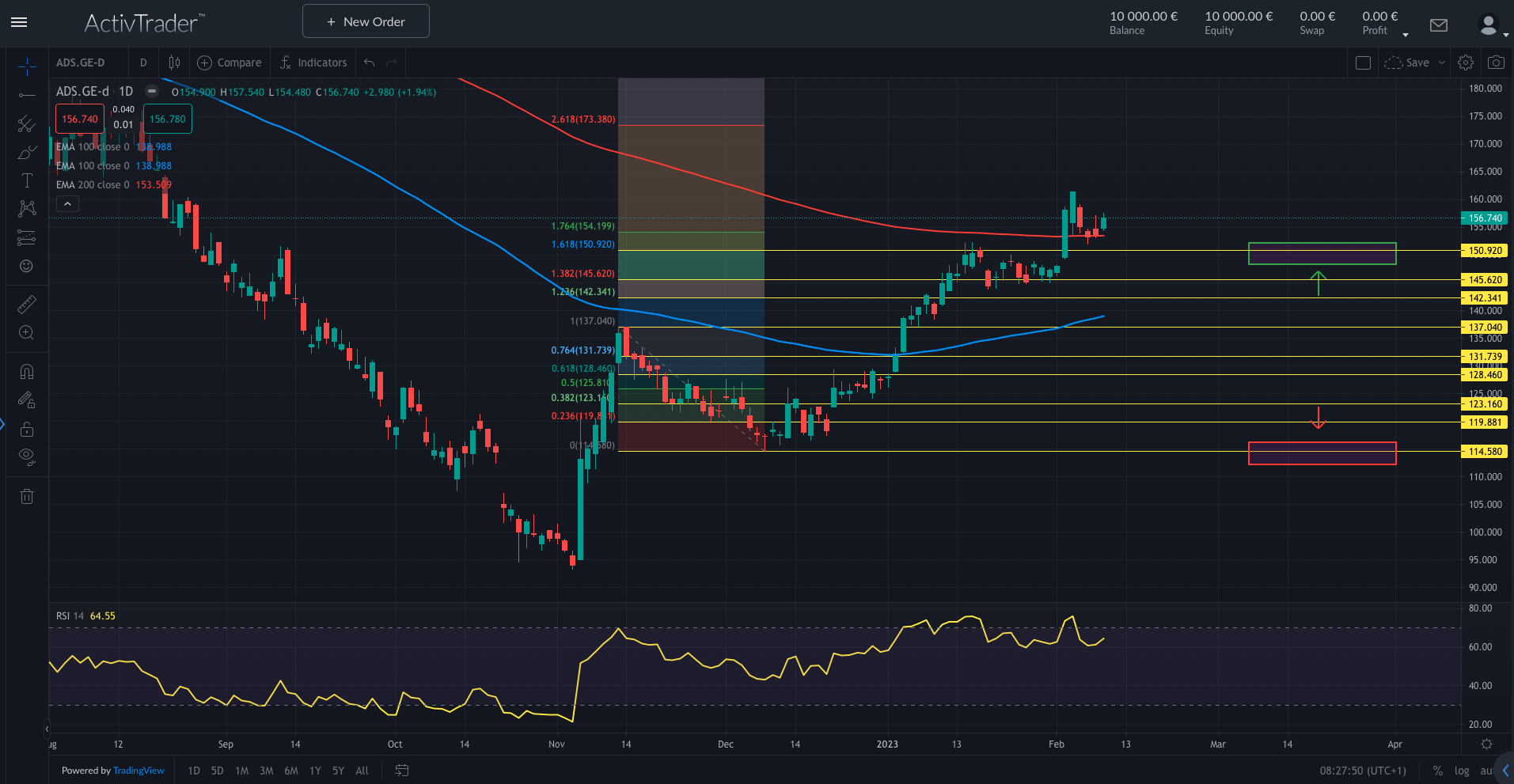Viewport: 1514px width, 784px height.
Task: Click the New Order button
Action: click(366, 21)
